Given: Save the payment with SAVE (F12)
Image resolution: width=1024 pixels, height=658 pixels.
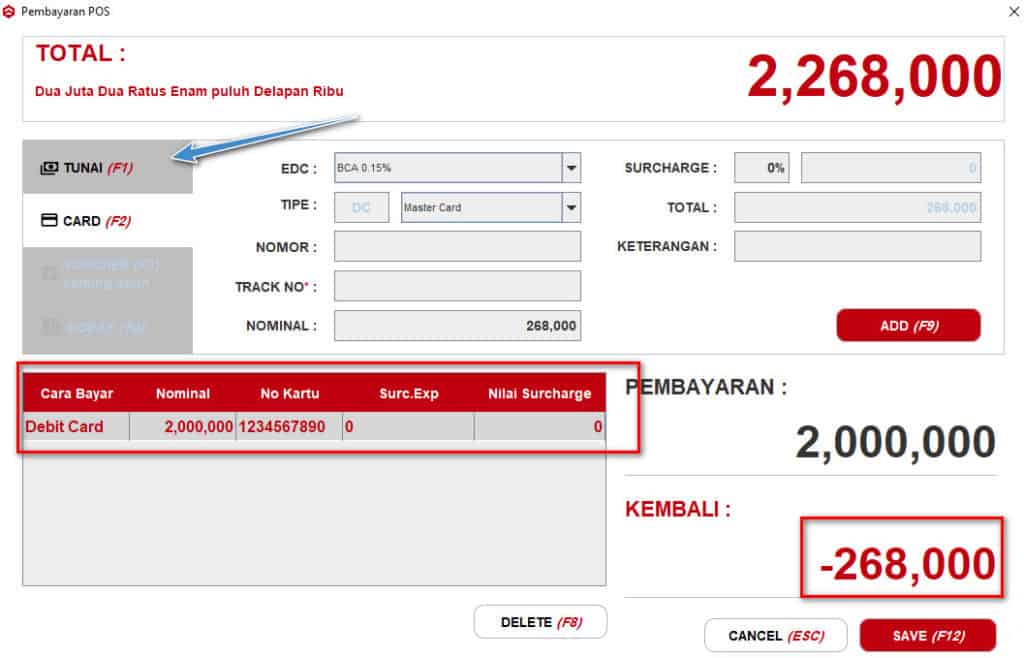Looking at the screenshot, I should coord(927,635).
